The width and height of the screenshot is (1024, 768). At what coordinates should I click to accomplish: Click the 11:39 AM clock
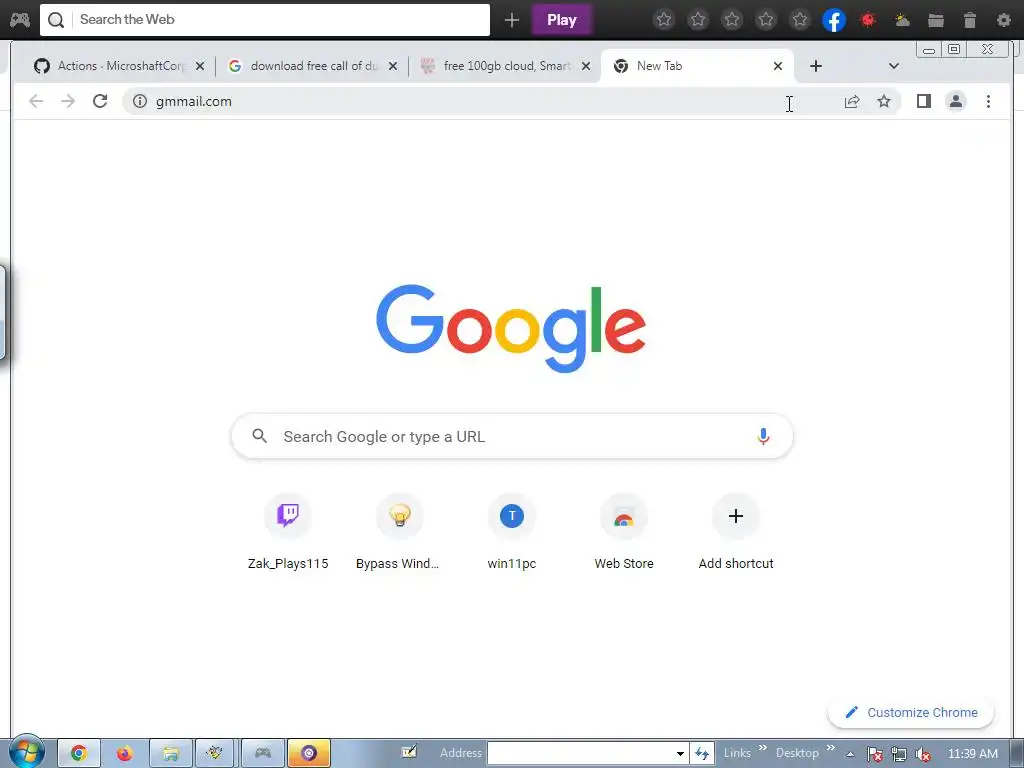coord(972,754)
